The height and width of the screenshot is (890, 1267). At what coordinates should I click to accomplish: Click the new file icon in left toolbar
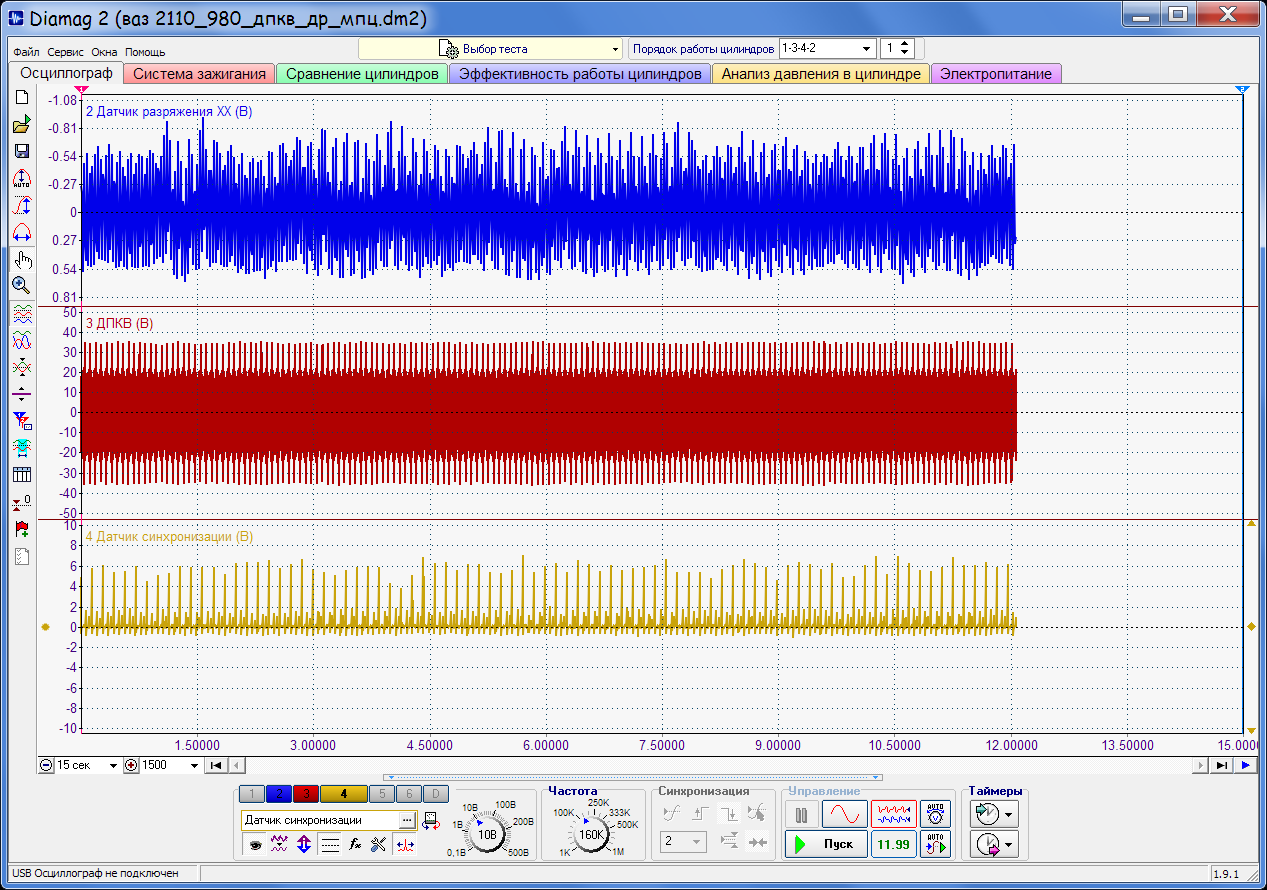tap(21, 99)
